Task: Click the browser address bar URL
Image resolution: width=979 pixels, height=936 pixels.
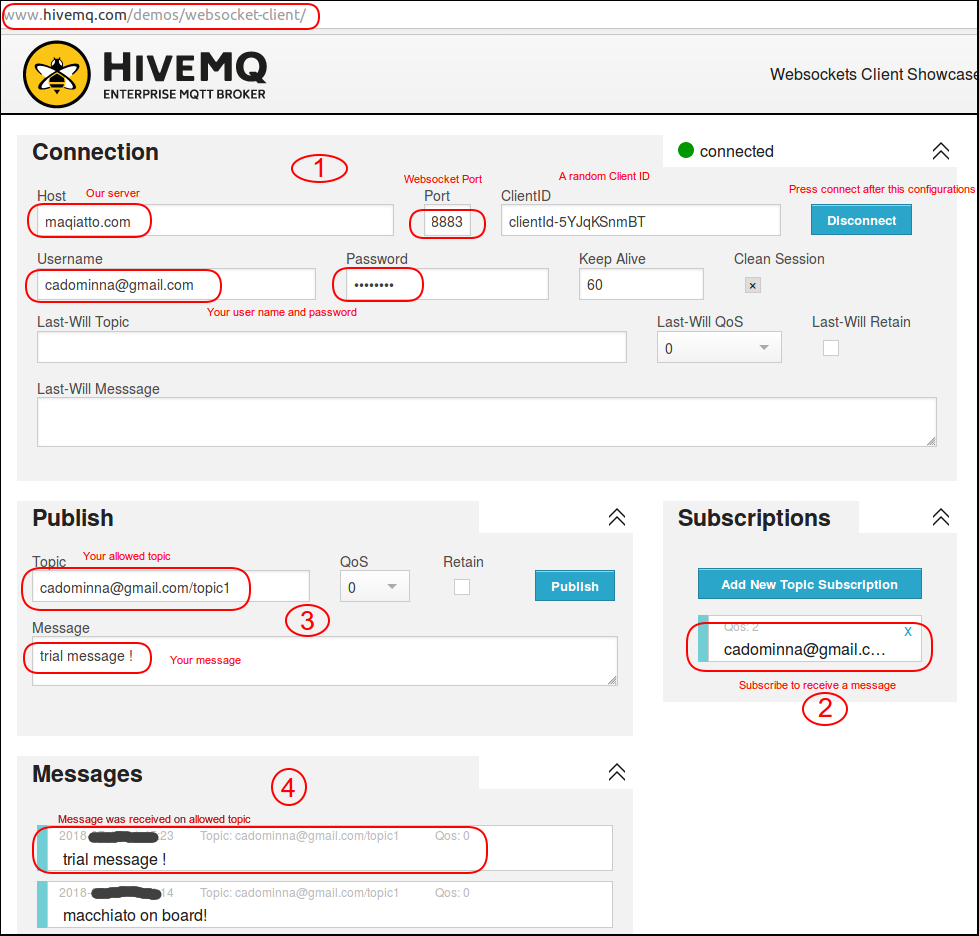Action: 156,15
